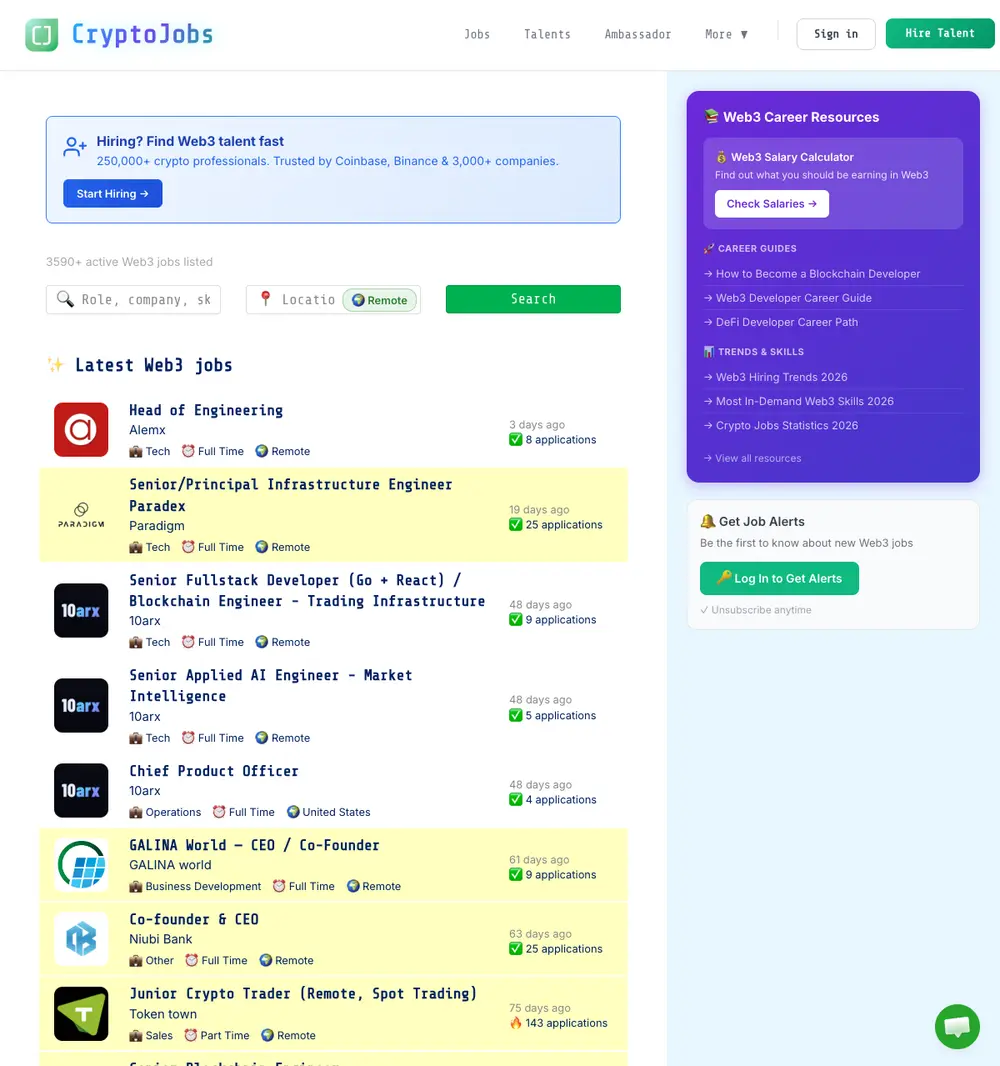Image resolution: width=1000 pixels, height=1066 pixels.
Task: Open the Talents nav item
Action: pyautogui.click(x=547, y=34)
